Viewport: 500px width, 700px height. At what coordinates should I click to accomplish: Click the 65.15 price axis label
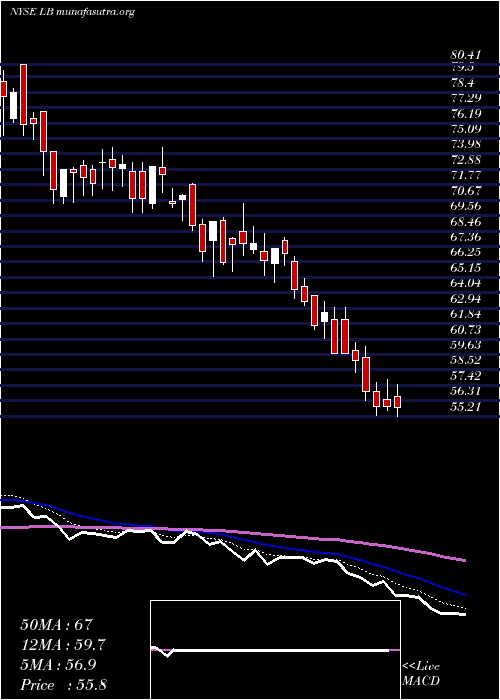pyautogui.click(x=466, y=268)
